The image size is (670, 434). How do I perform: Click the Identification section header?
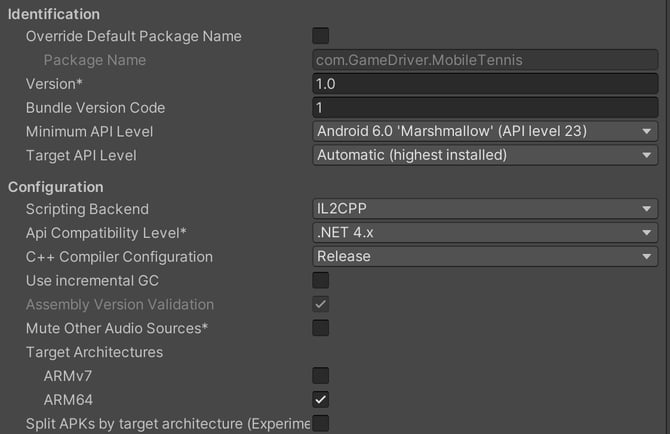coord(54,14)
